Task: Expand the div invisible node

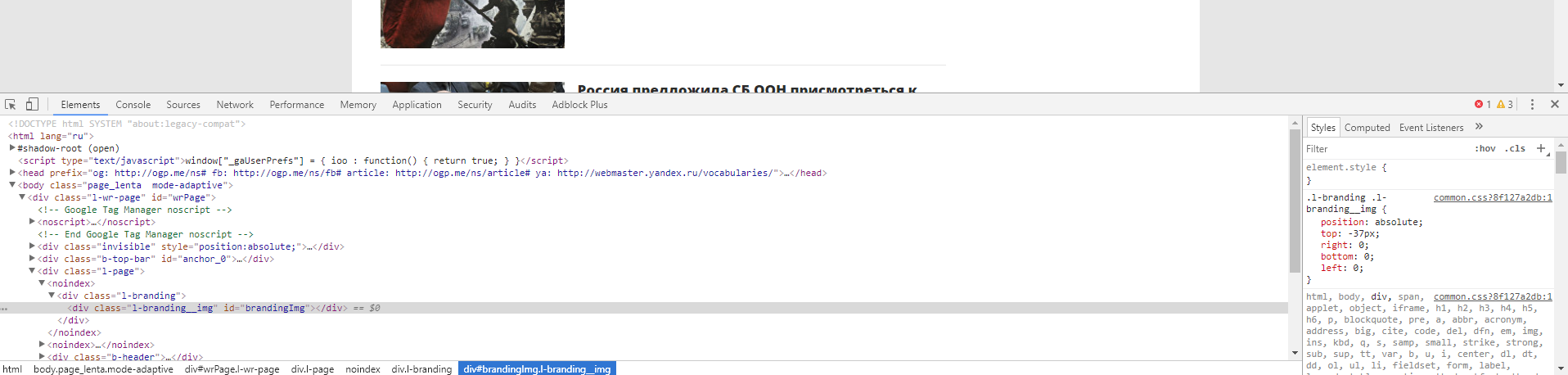Action: pyautogui.click(x=32, y=246)
